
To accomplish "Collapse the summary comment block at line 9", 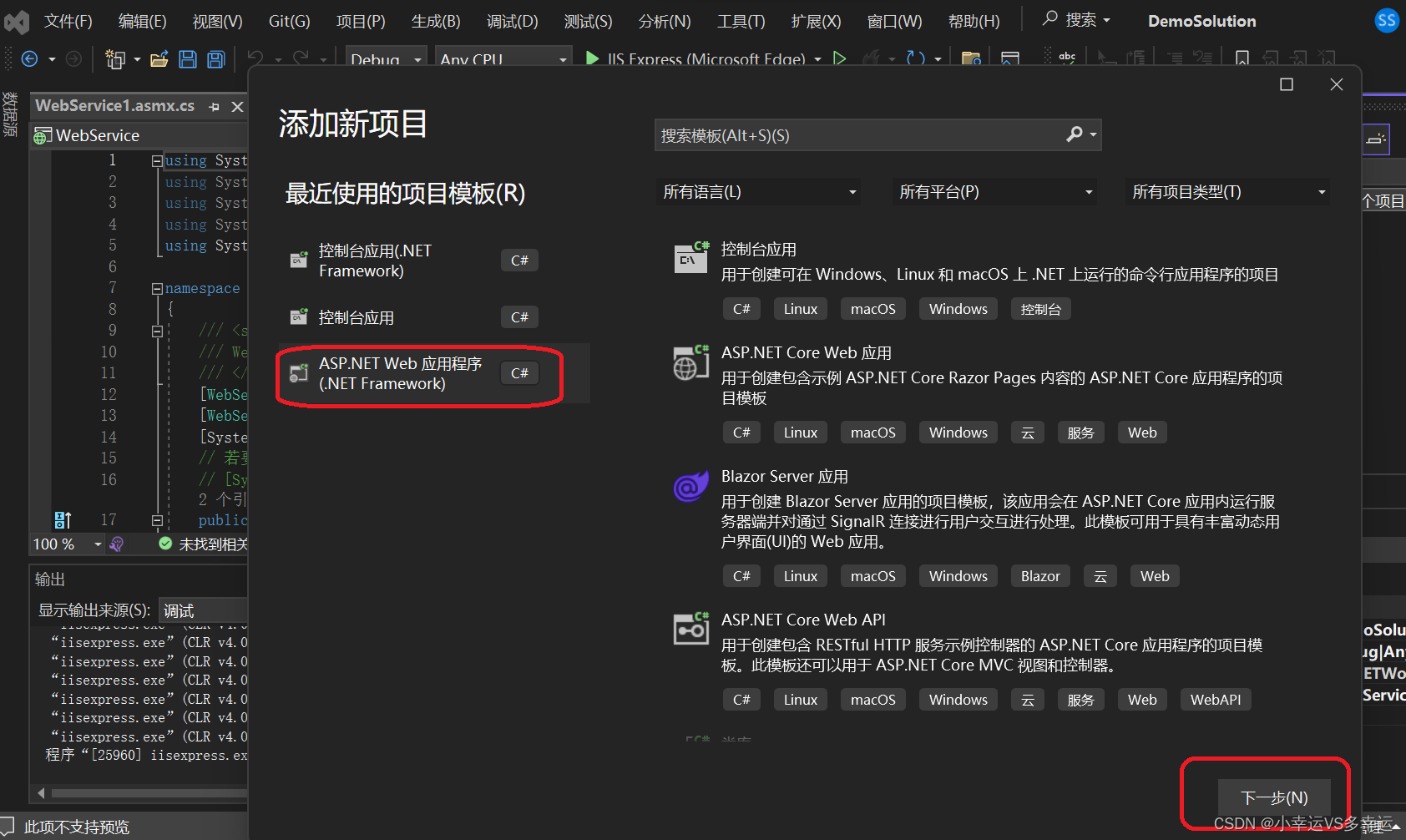I will tap(157, 331).
